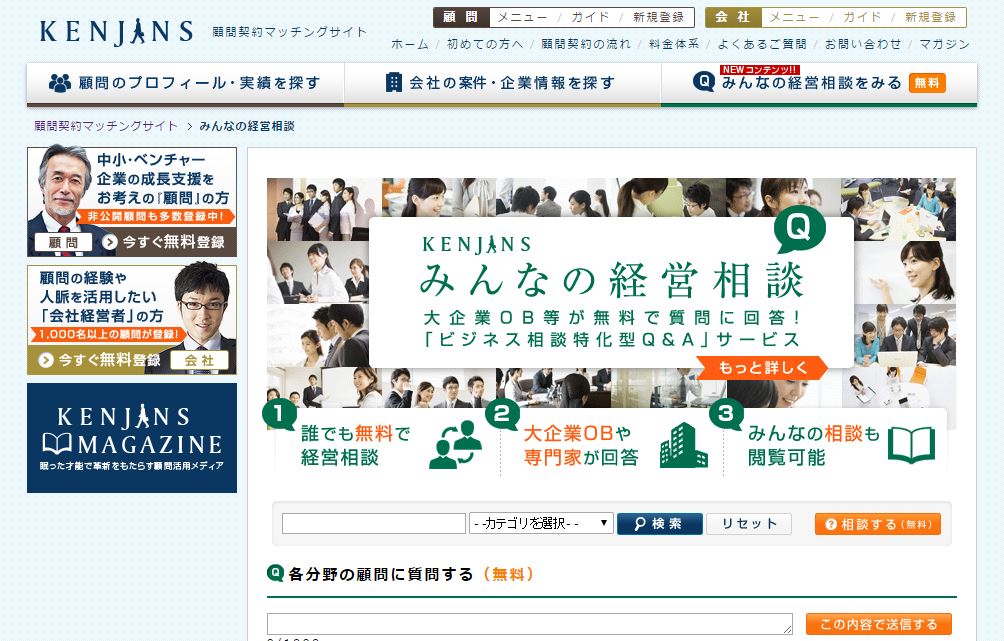The width and height of the screenshot is (1004, 641).
Task: Click the arrow icon beside 今すぐ無料登録 on 会社 banner
Action: click(45, 360)
